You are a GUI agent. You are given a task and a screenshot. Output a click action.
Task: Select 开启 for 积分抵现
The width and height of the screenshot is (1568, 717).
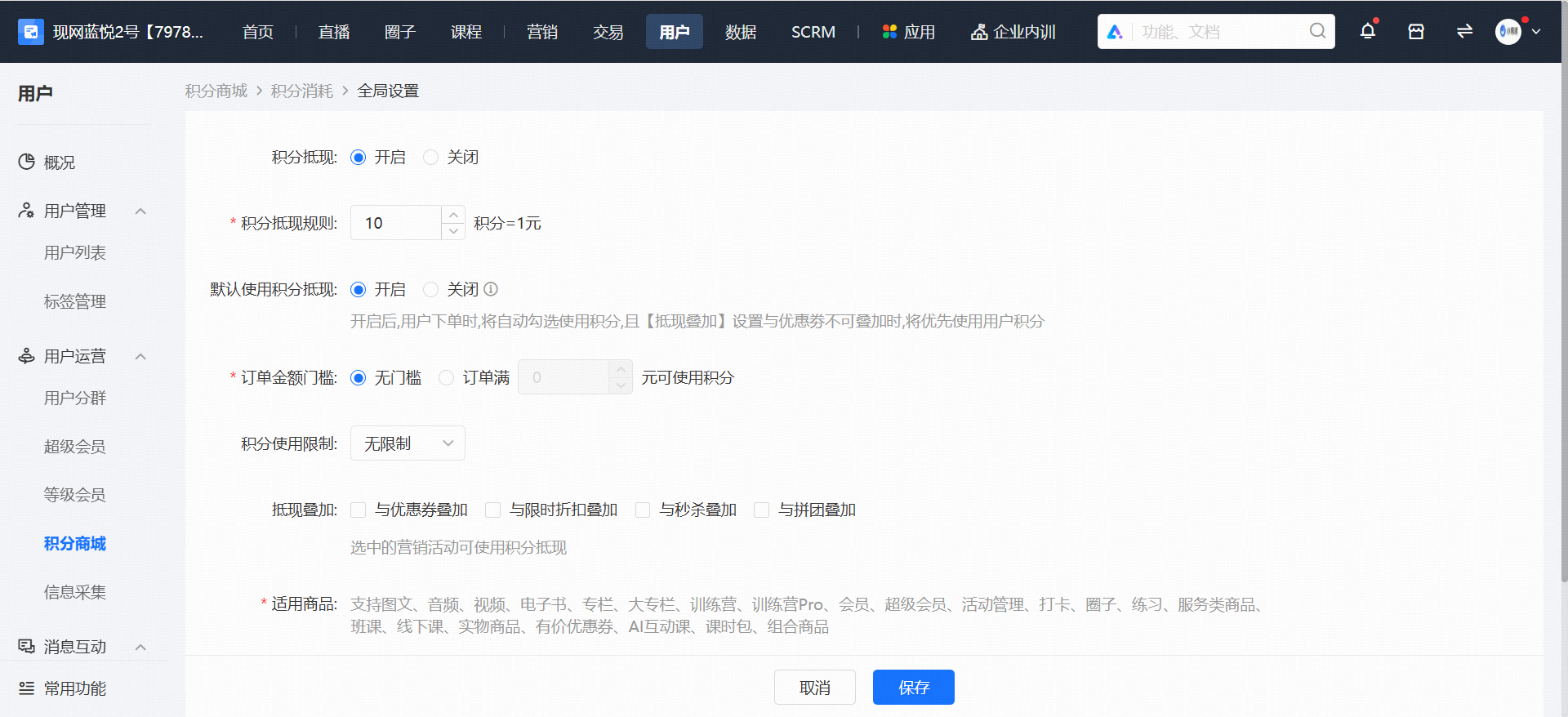tap(358, 158)
